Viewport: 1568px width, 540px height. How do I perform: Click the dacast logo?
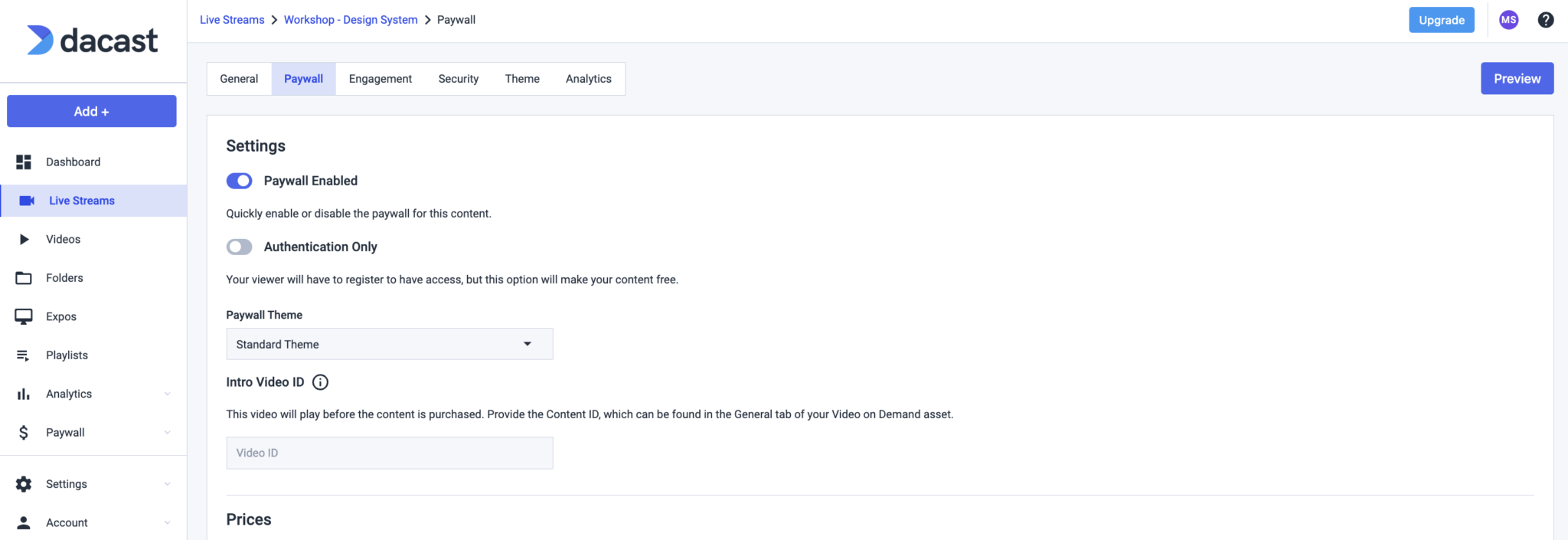(x=92, y=40)
